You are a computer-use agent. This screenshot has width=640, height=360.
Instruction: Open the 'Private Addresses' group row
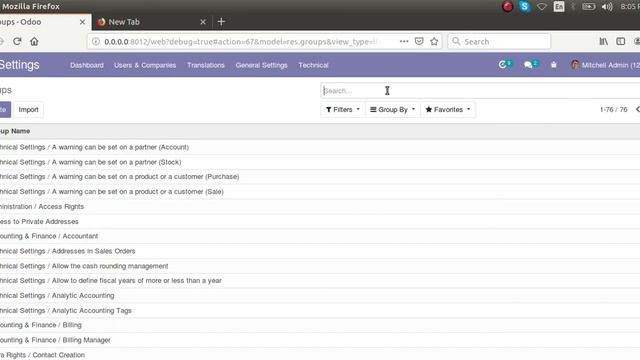[320, 221]
